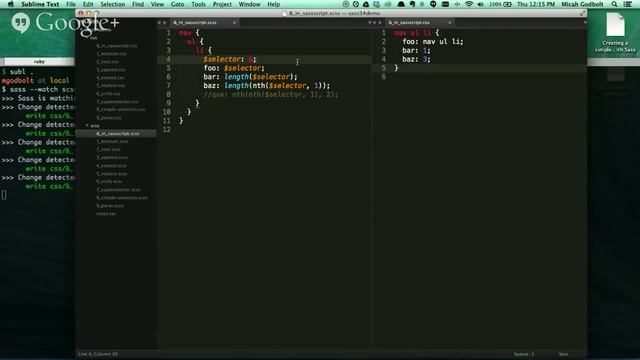Image resolution: width=640 pixels, height=360 pixels.
Task: Open the volume control in menu bar
Action: click(x=481, y=4)
